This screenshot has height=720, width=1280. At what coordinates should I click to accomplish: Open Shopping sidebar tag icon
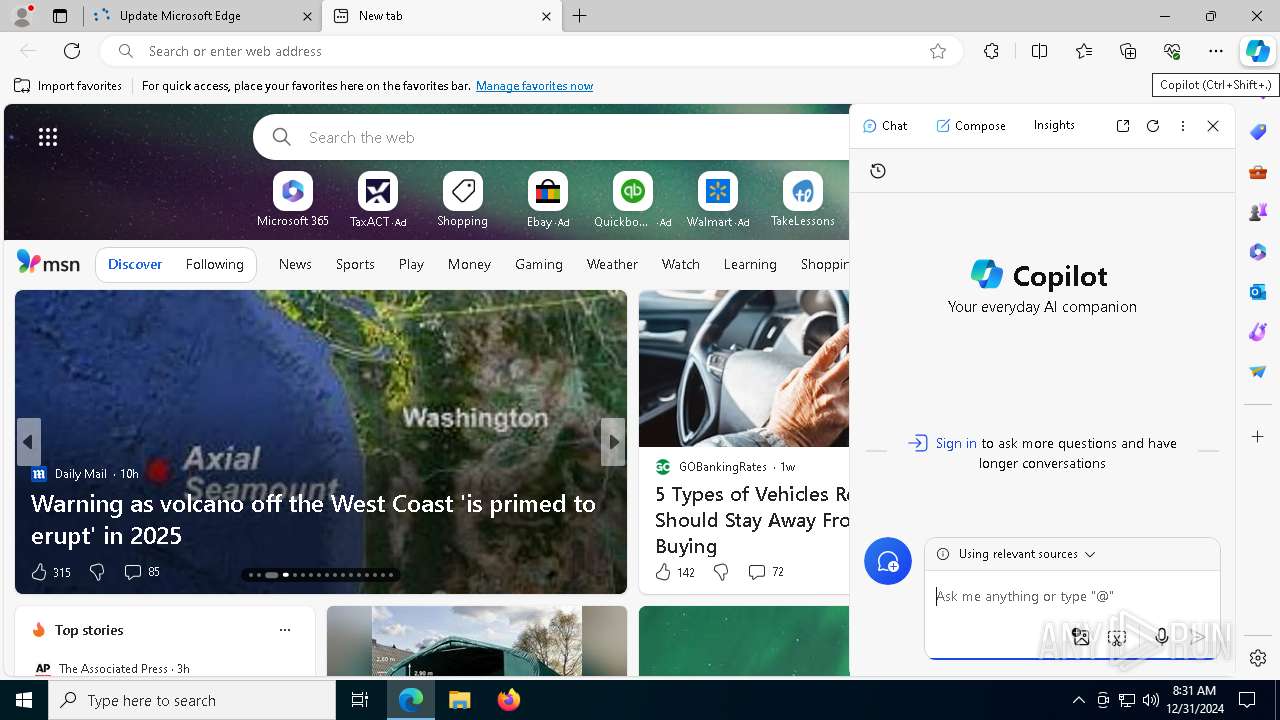click(x=1258, y=132)
